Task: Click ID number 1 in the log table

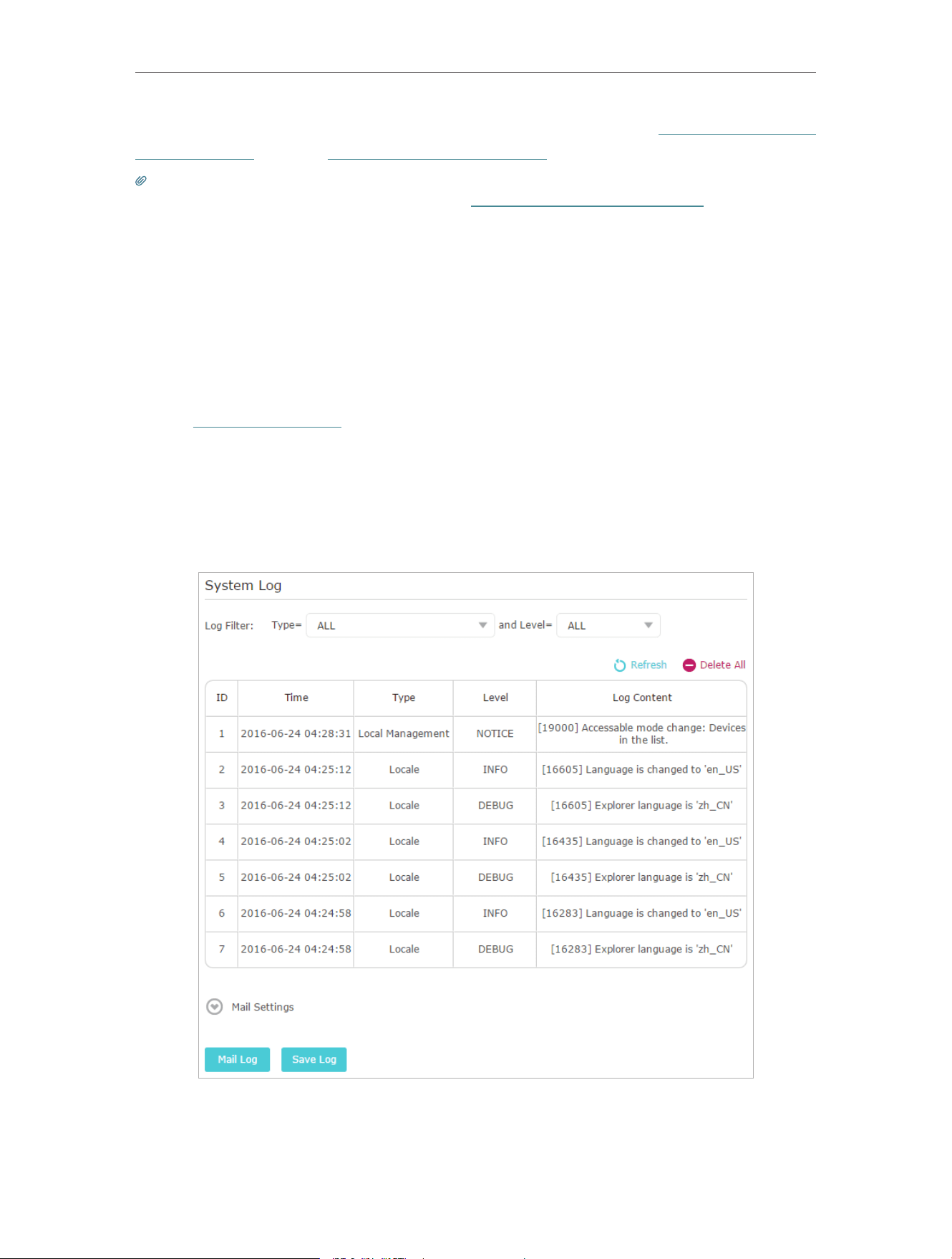Action: (x=222, y=733)
